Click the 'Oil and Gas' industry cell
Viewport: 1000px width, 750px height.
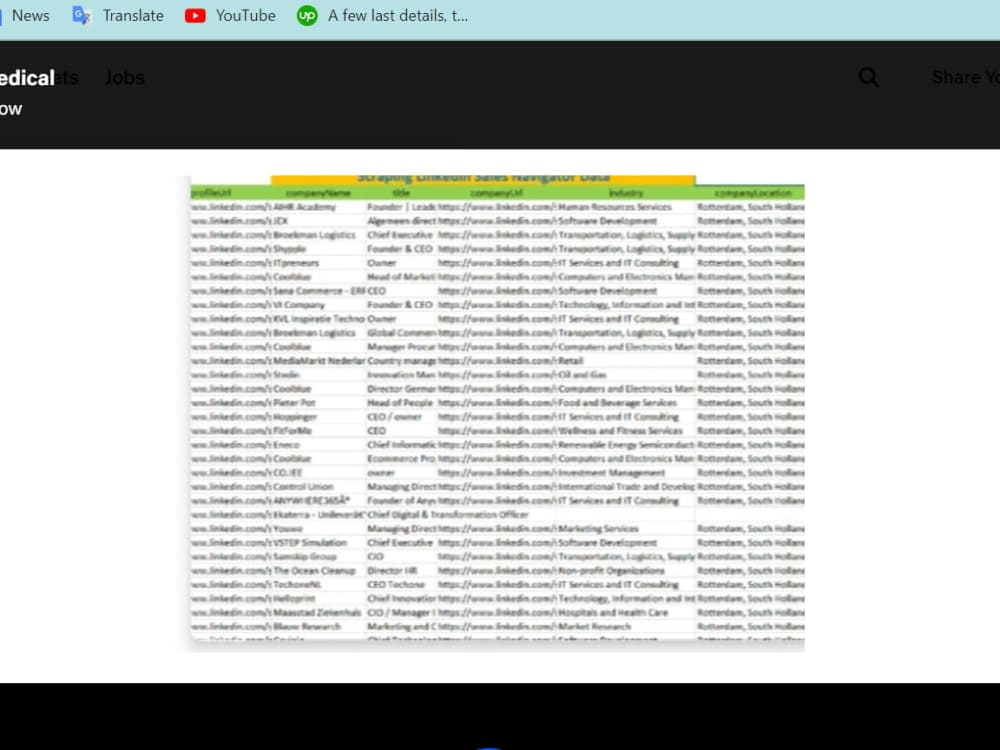582,375
